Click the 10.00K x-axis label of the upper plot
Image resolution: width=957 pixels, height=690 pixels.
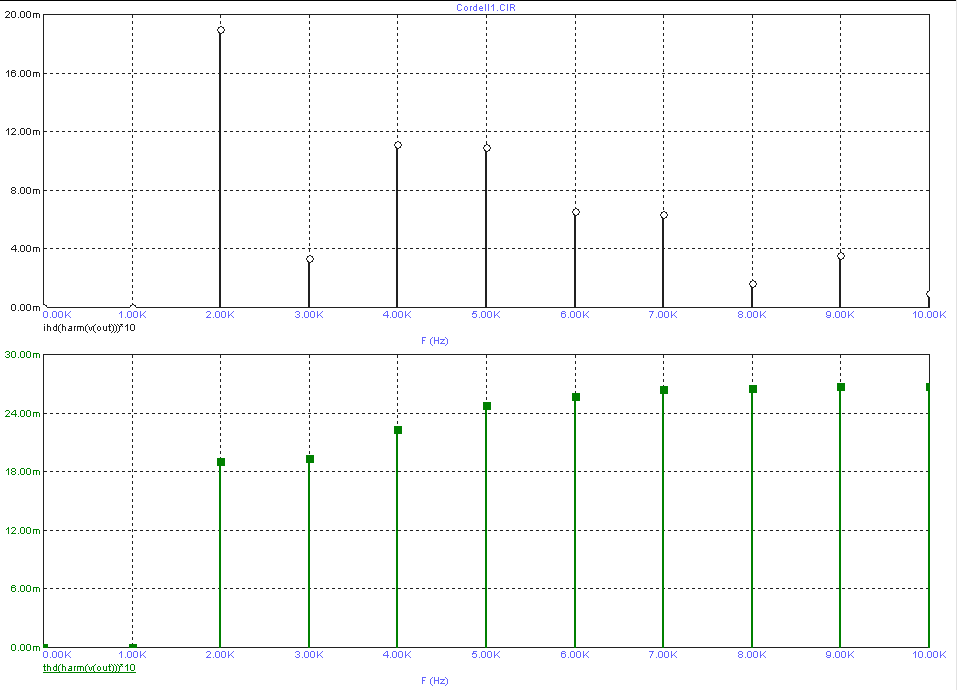pos(929,315)
